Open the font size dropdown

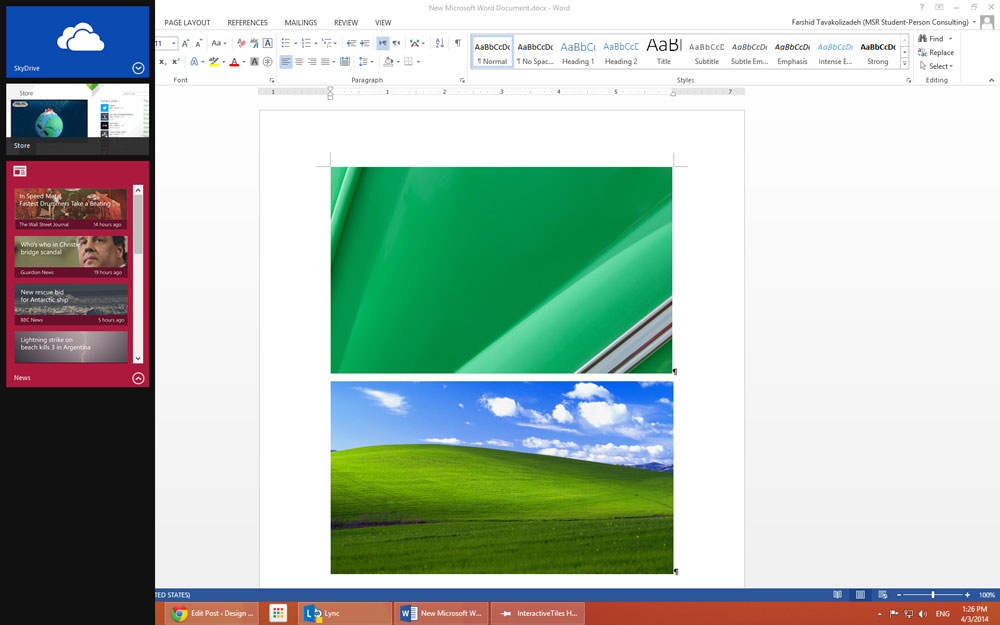pos(174,43)
